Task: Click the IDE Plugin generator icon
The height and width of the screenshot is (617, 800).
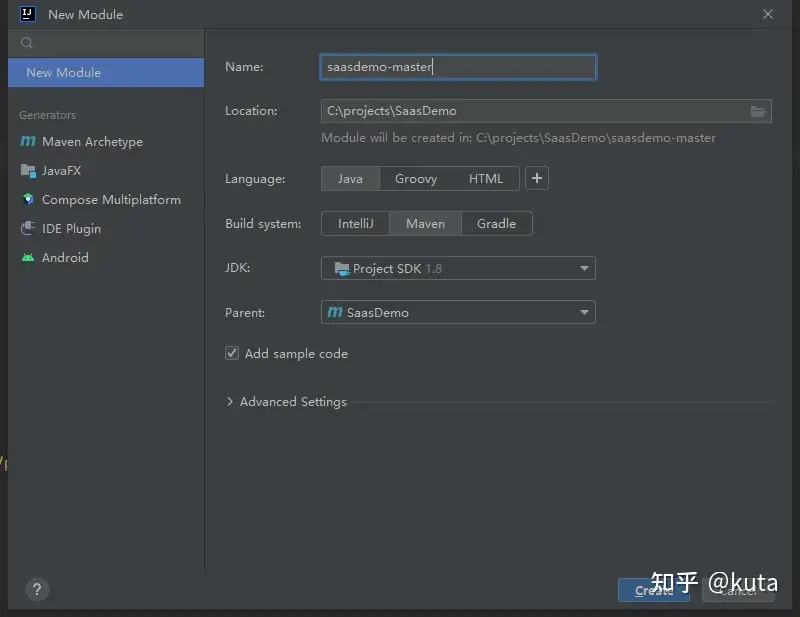Action: pyautogui.click(x=28, y=229)
